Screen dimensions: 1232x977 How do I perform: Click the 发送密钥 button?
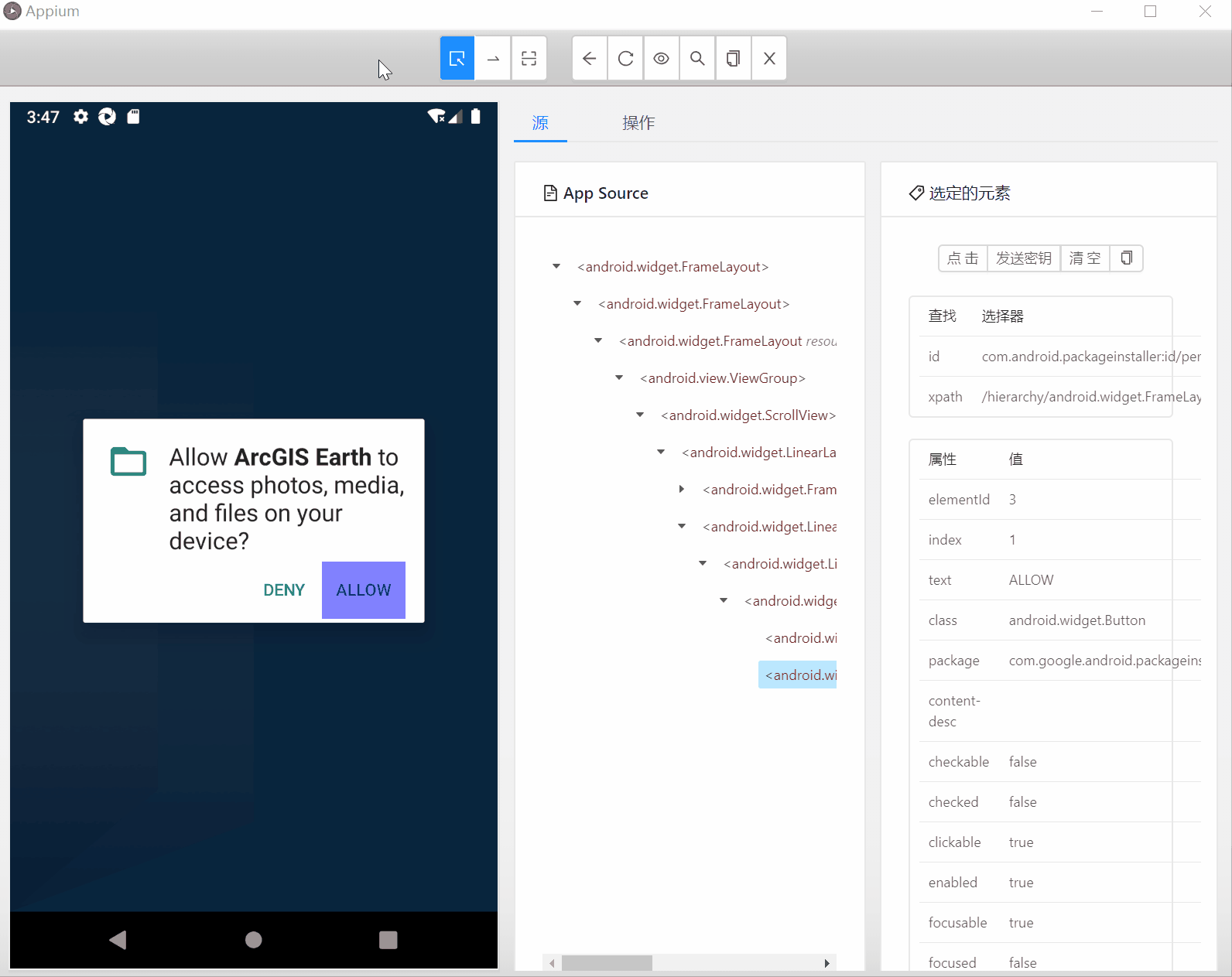click(x=1024, y=258)
